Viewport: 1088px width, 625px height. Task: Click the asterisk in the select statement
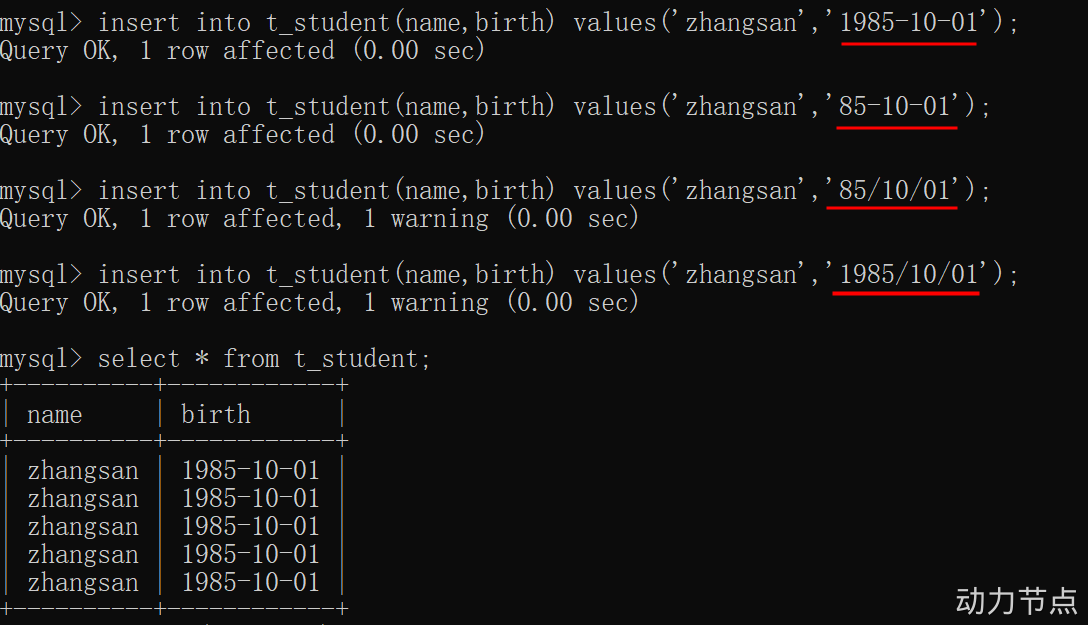[201, 358]
